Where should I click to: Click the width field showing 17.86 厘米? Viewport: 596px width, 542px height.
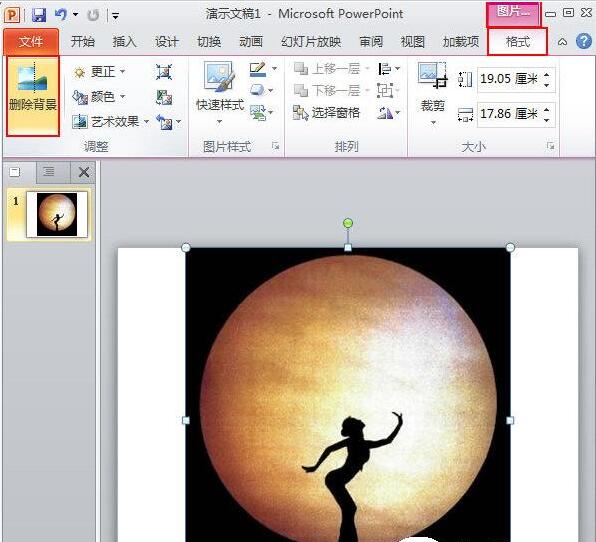509,114
